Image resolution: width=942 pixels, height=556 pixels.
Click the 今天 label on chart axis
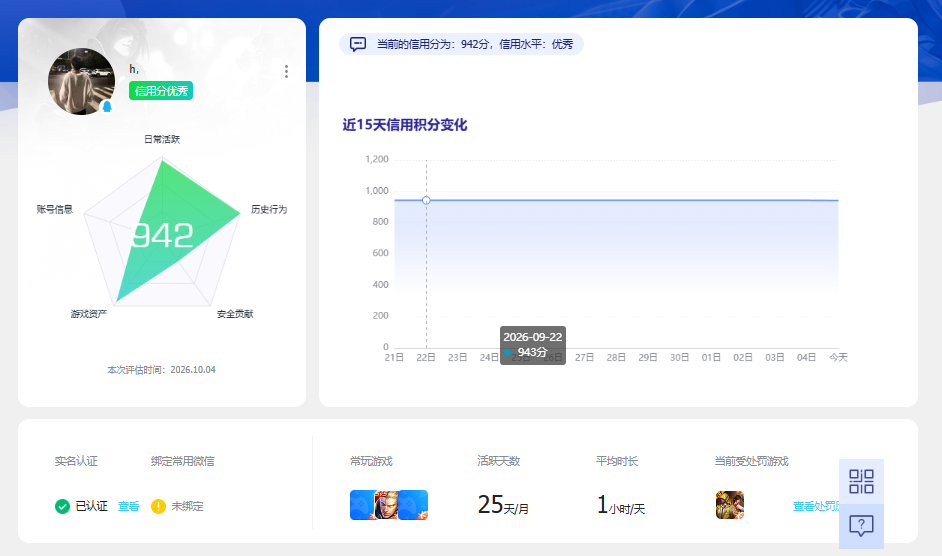(838, 357)
